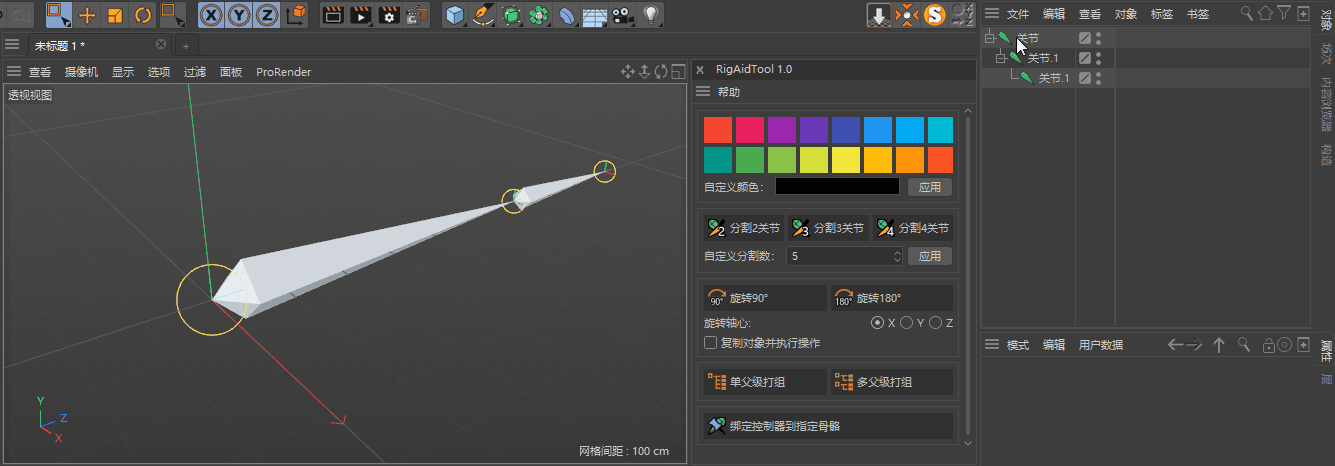Click the camera object icon
Viewport: 1335px width, 466px height.
(x=623, y=15)
